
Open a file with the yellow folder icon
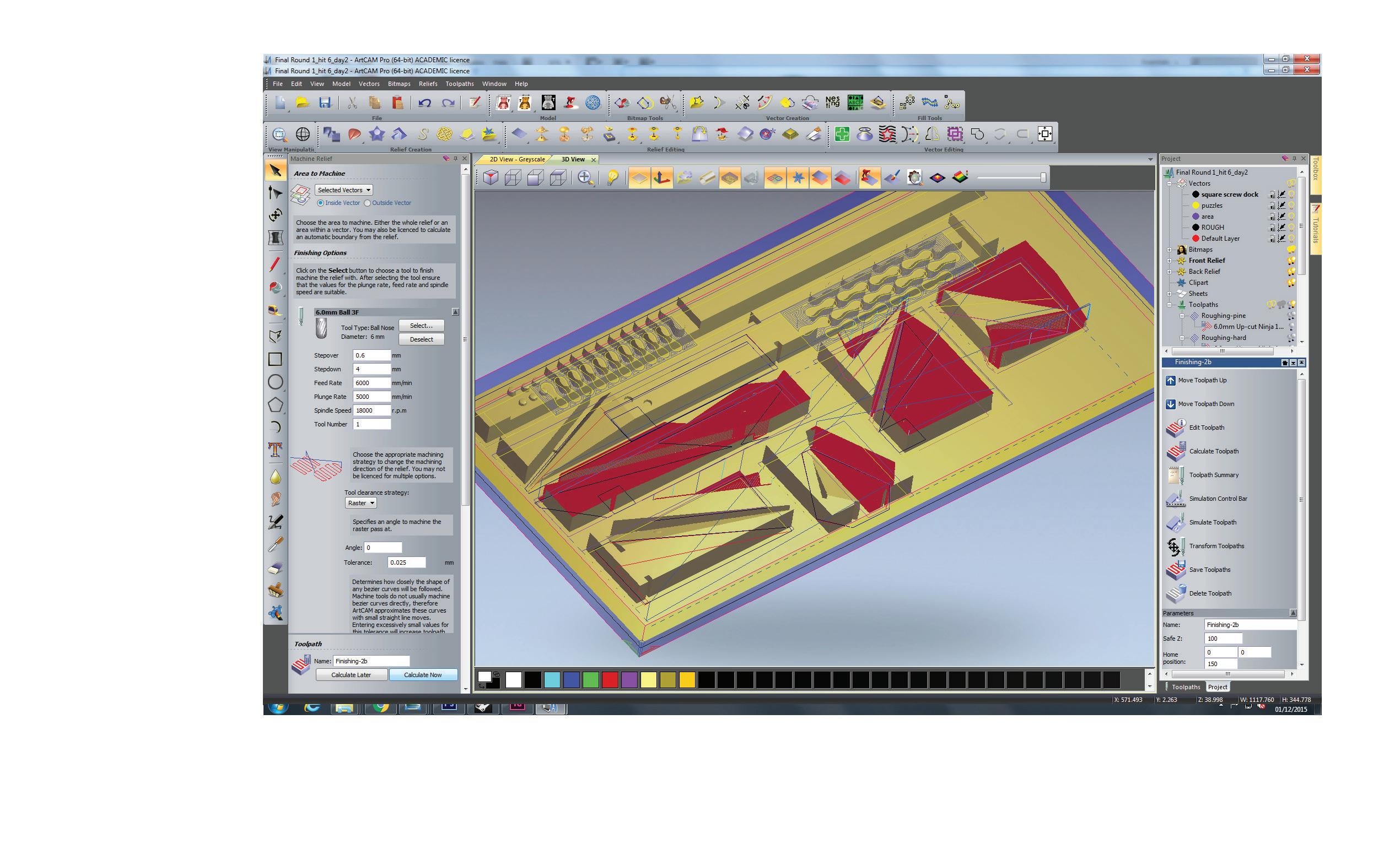point(302,103)
